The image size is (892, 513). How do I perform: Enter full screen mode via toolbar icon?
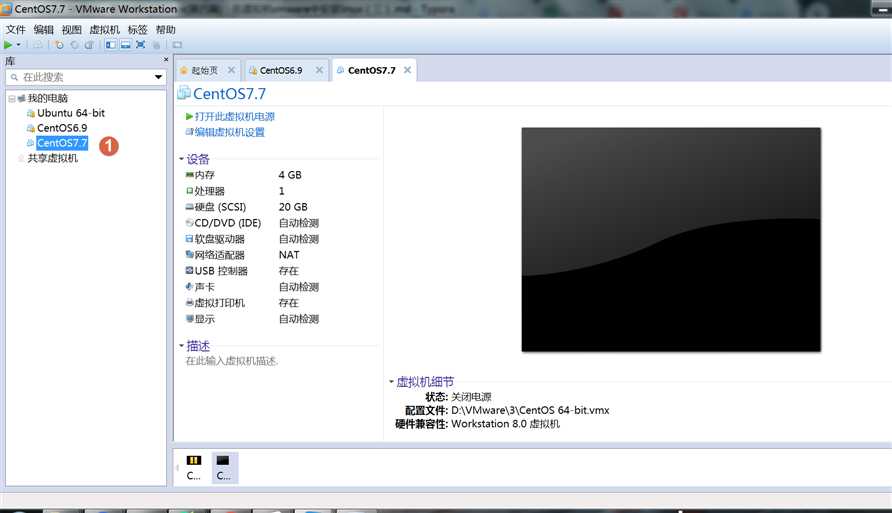[141, 44]
